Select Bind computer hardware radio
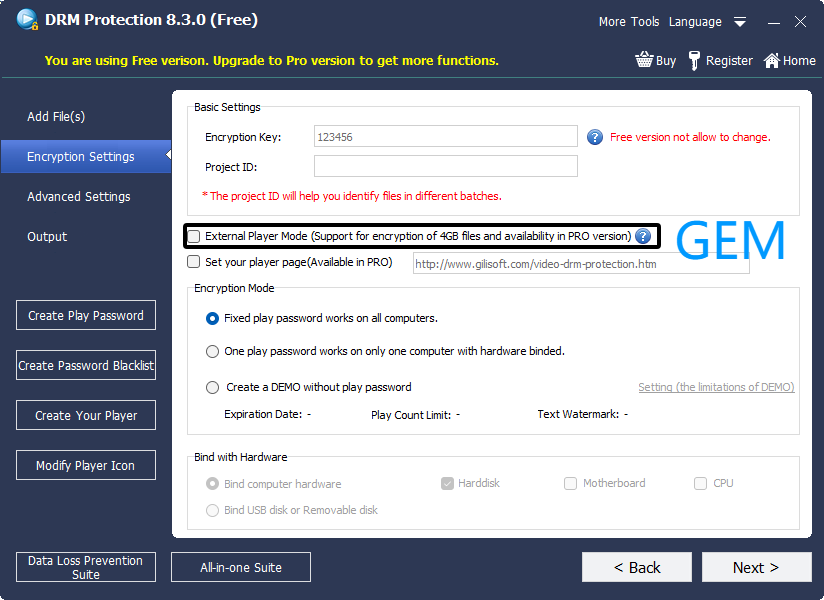Image resolution: width=824 pixels, height=600 pixels. [212, 483]
